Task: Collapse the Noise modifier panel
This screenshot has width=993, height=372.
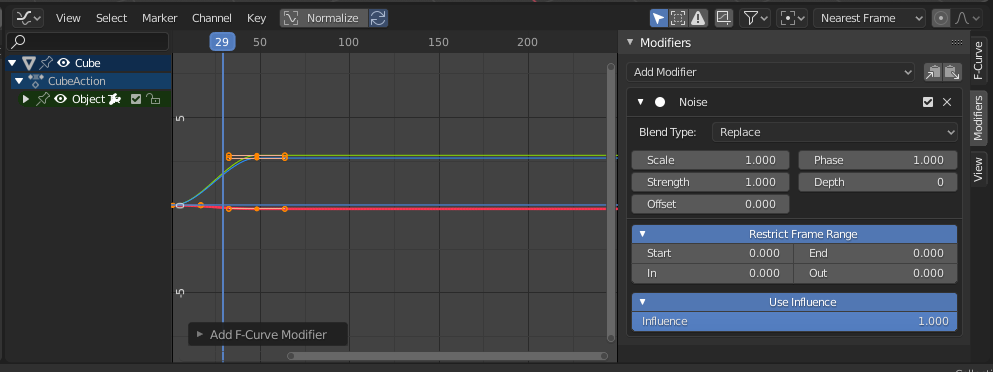Action: click(x=641, y=102)
